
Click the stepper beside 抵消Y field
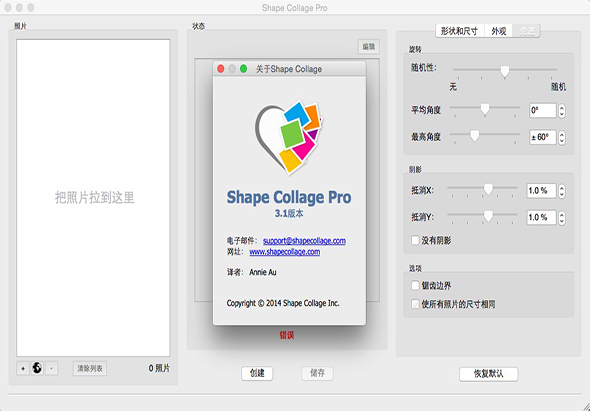point(562,218)
